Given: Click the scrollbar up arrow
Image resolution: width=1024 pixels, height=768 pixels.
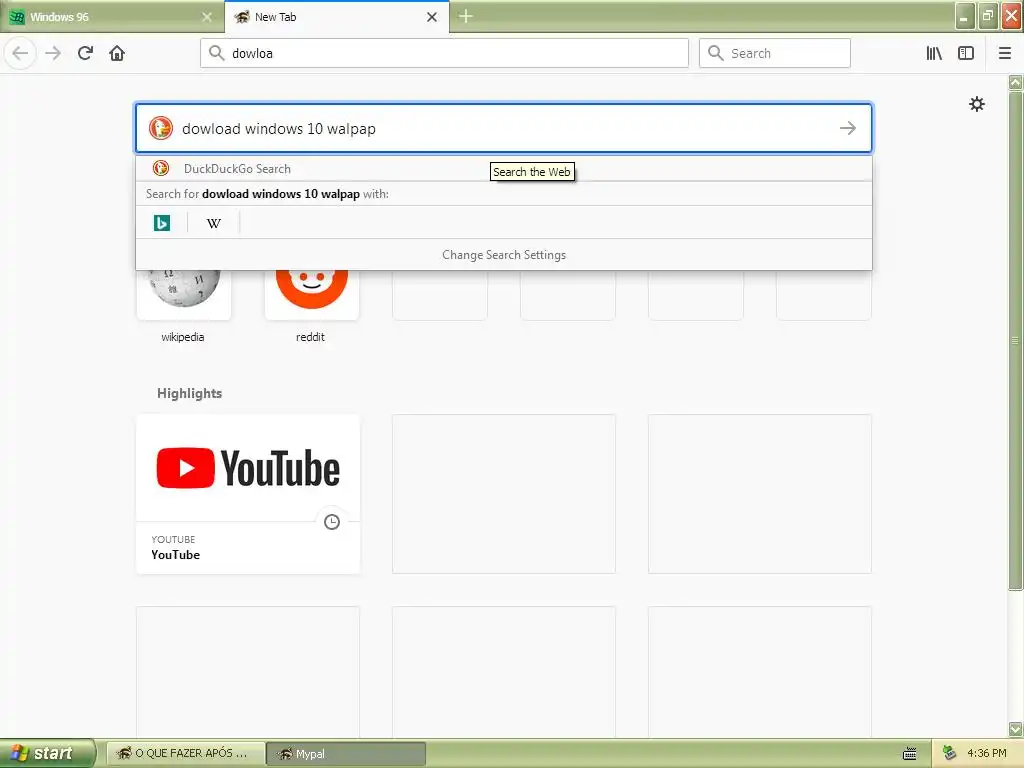Looking at the screenshot, I should [x=1015, y=82].
